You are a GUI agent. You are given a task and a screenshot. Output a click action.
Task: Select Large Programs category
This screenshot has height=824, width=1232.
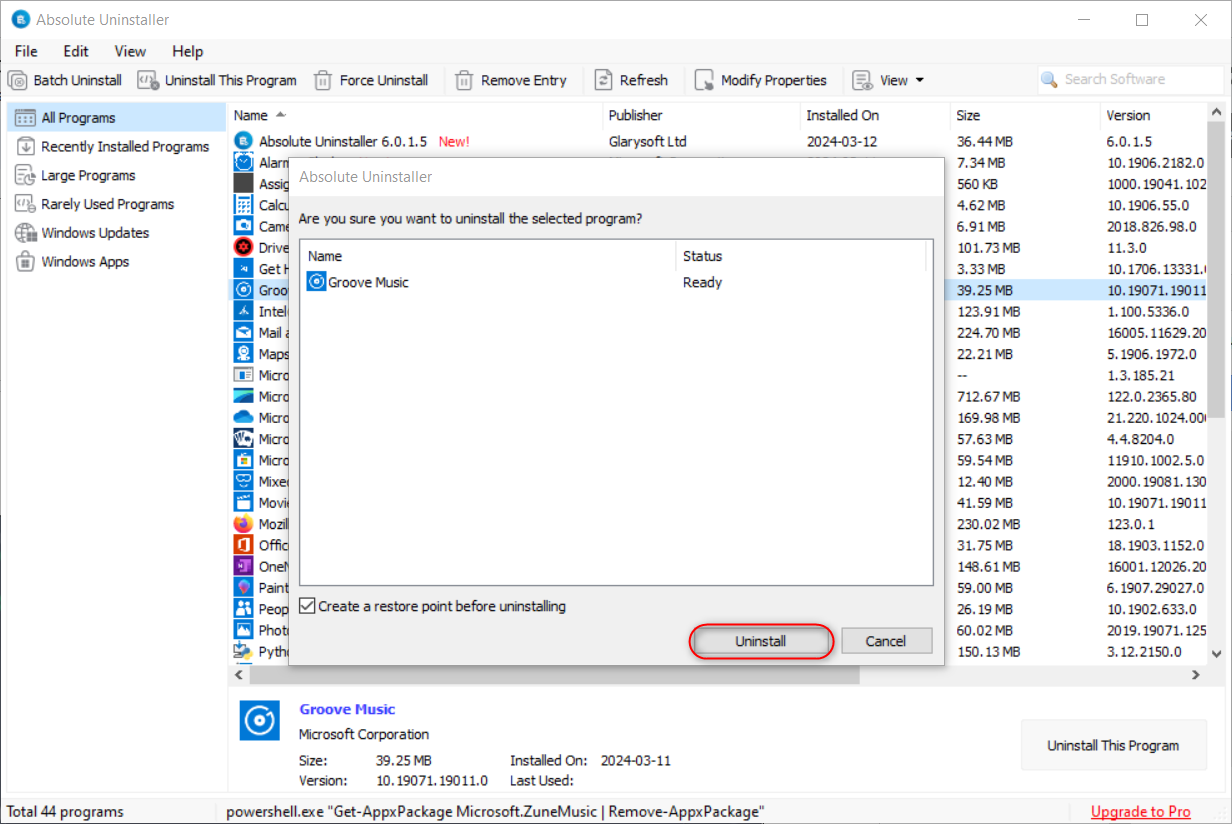point(116,175)
